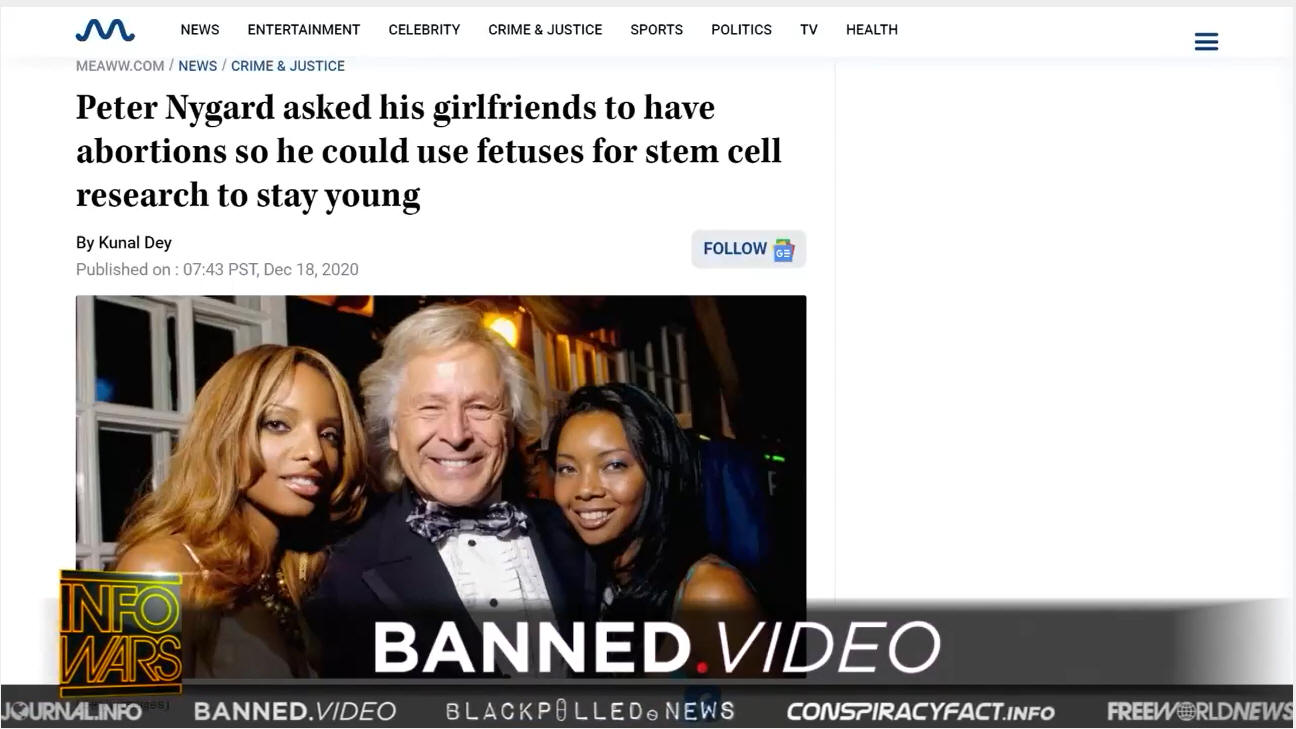Click the Google News icon in Follow button
This screenshot has width=1296, height=729.
point(783,250)
